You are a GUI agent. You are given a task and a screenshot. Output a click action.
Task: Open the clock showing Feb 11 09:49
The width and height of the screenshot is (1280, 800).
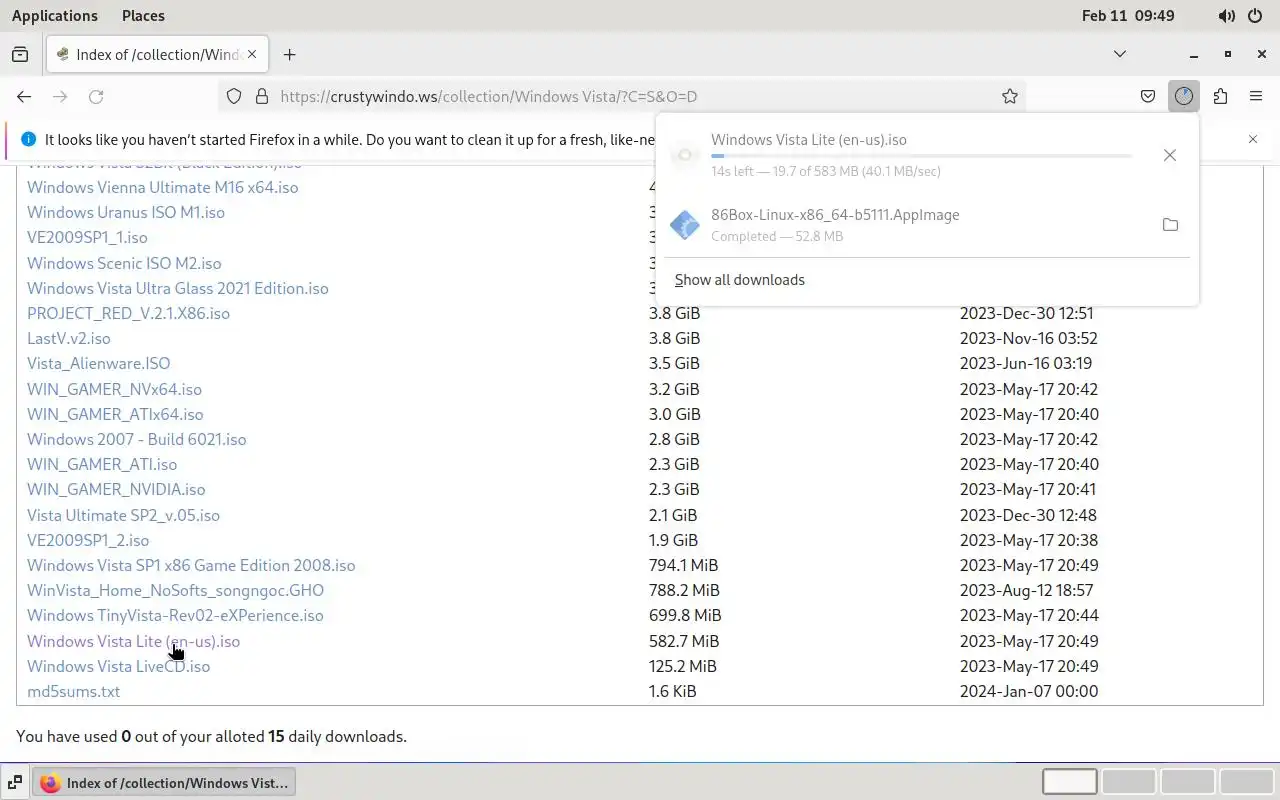coord(1128,15)
